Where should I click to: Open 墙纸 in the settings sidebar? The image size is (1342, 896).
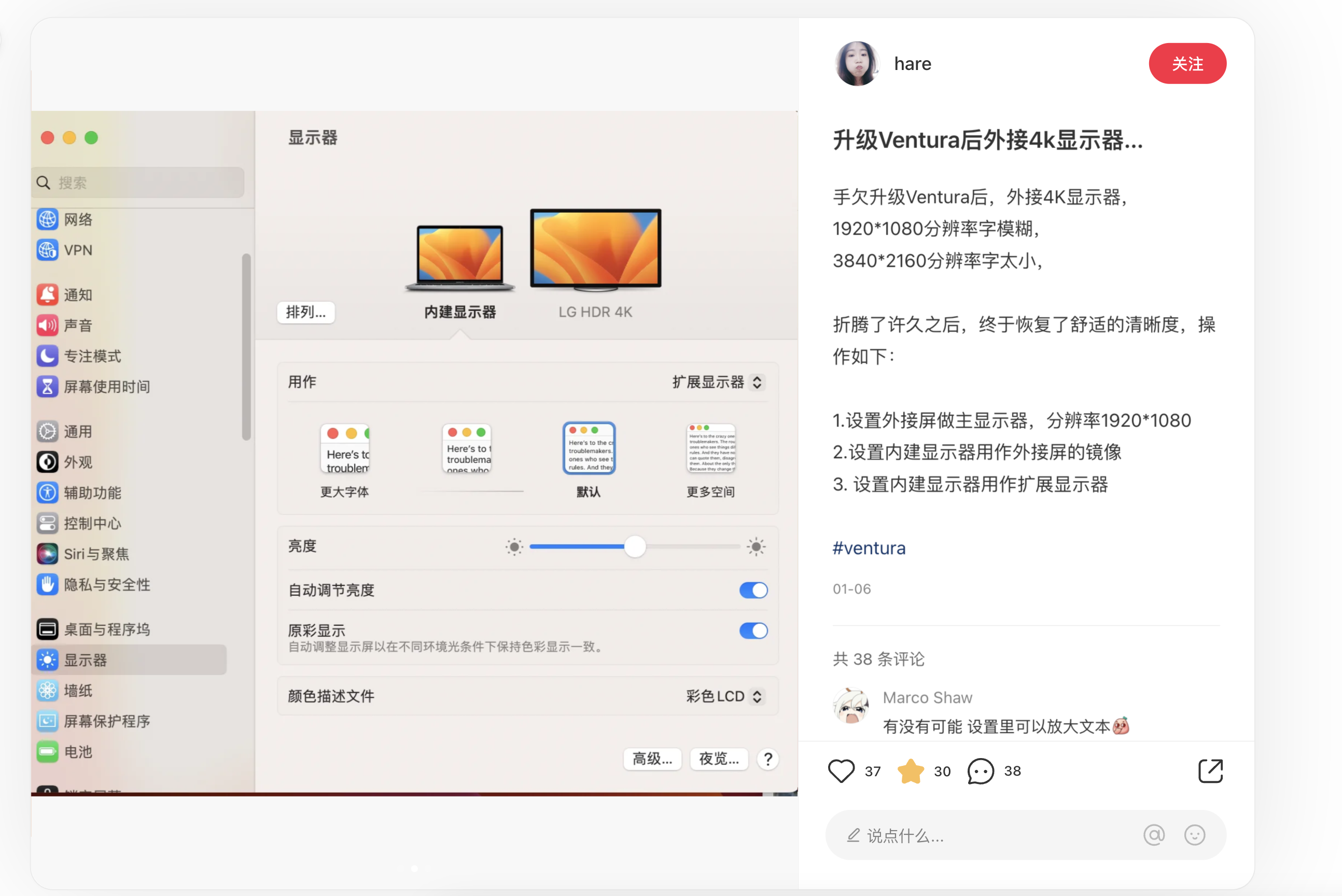point(78,690)
